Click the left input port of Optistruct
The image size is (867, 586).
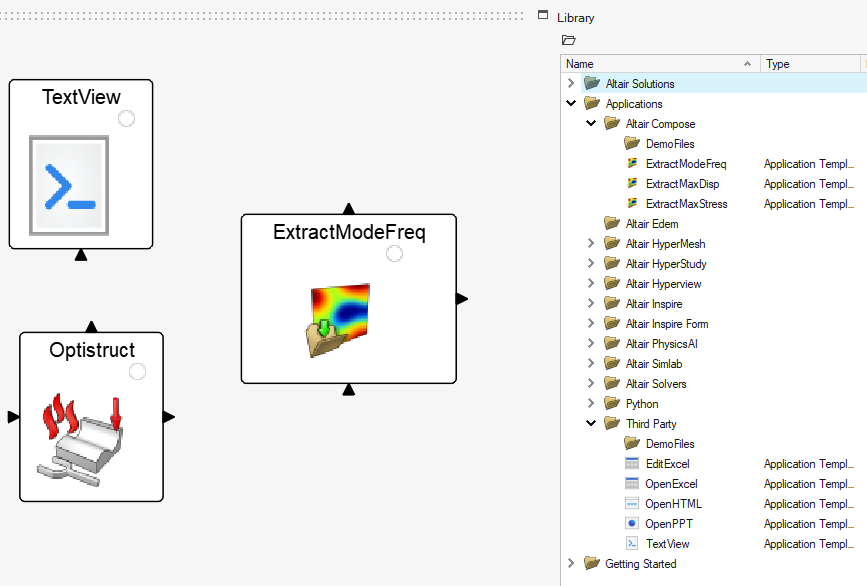coord(13,417)
